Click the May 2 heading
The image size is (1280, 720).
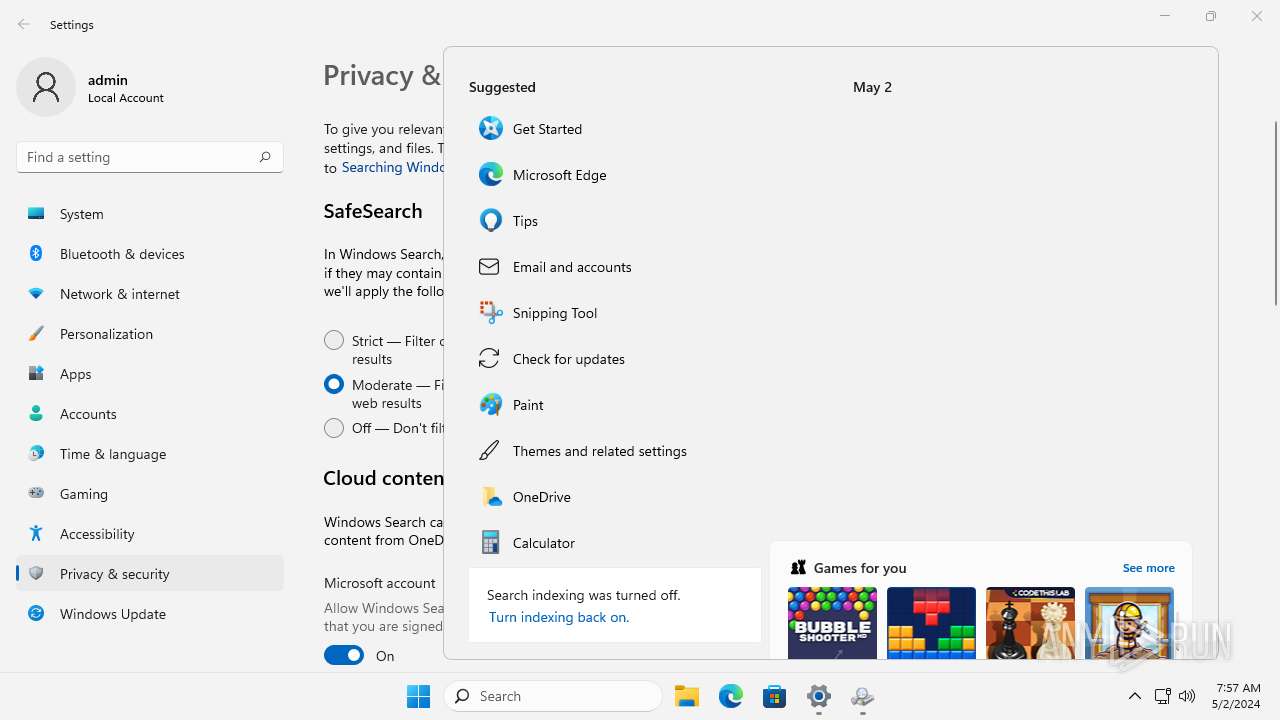click(x=872, y=87)
